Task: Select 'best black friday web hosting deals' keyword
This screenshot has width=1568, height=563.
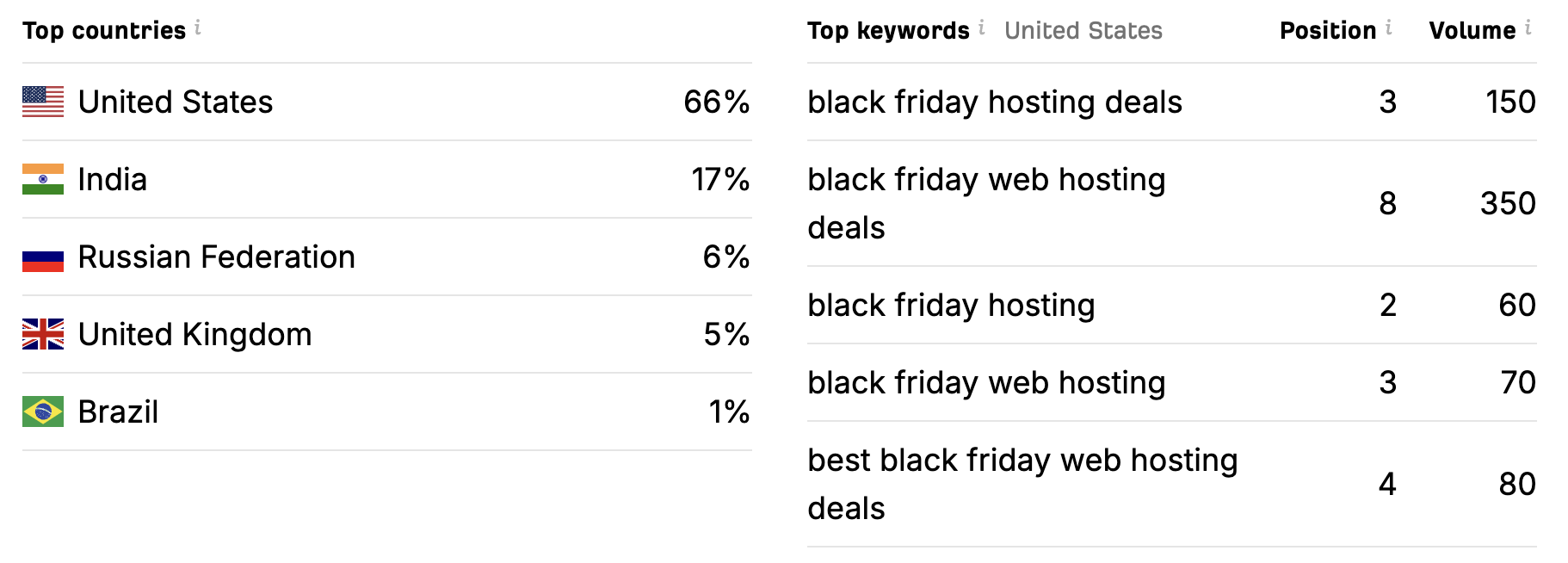Action: click(x=1022, y=484)
